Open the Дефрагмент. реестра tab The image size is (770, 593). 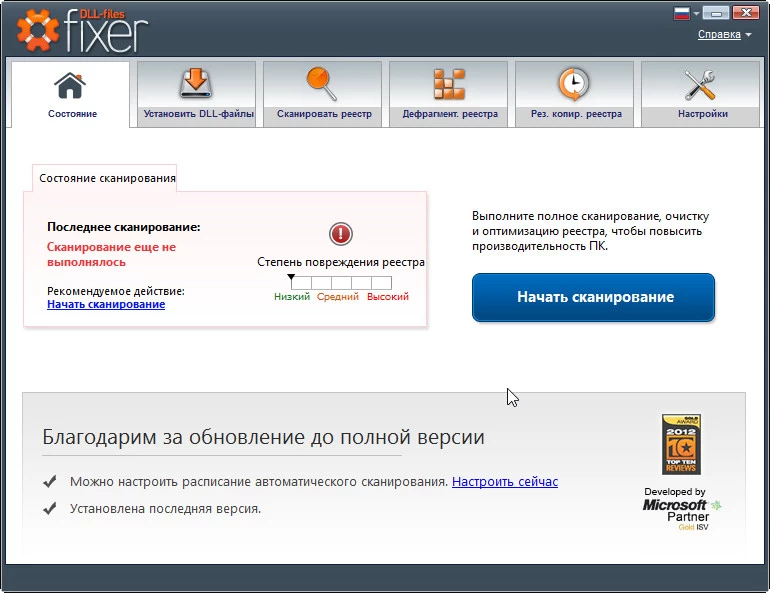point(449,114)
